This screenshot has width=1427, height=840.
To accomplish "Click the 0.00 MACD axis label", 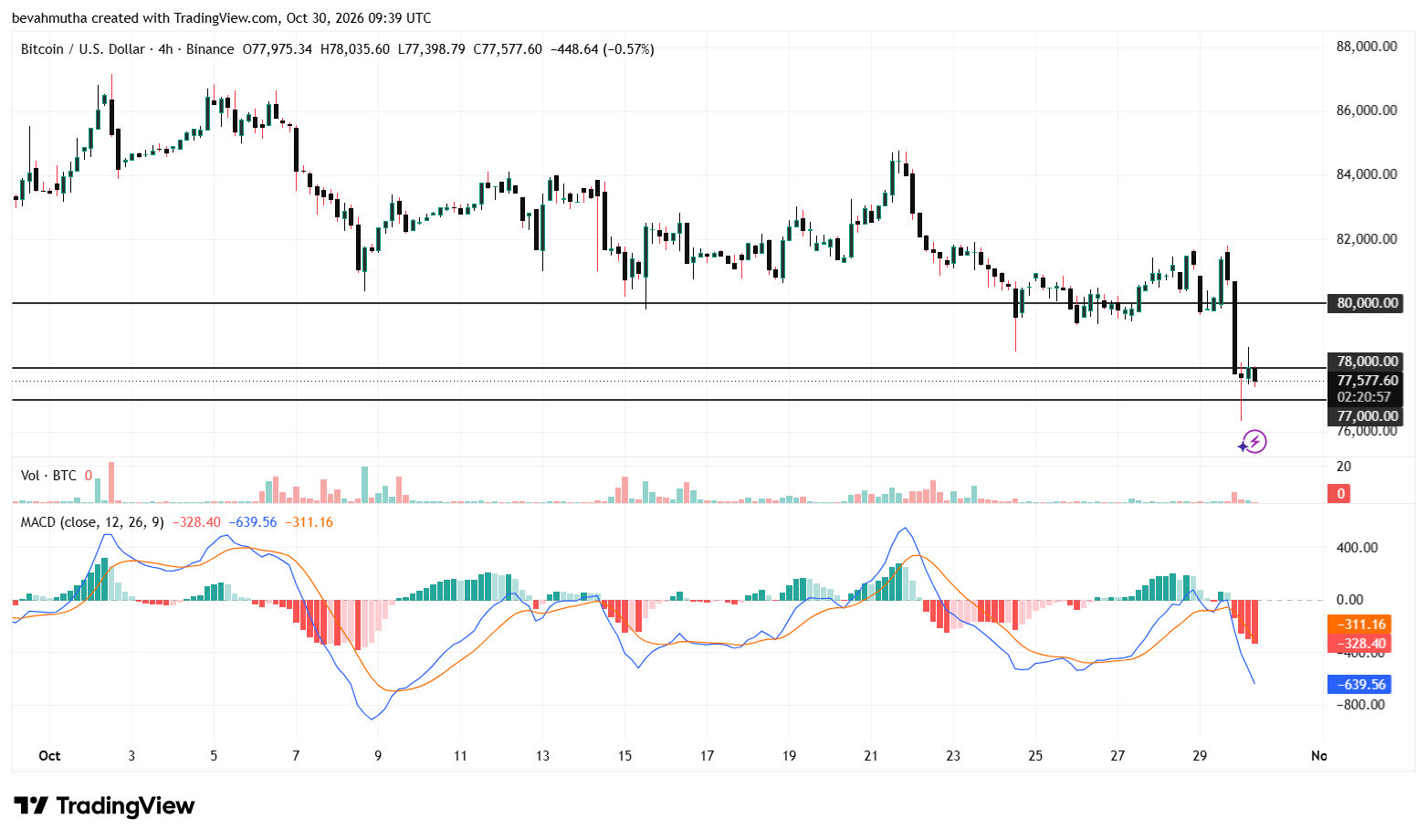I will 1349,600.
